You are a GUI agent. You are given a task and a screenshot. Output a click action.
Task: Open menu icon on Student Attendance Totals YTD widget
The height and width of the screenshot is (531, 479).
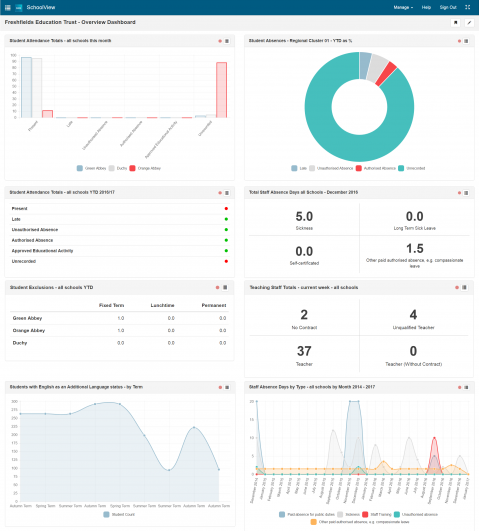227,193
